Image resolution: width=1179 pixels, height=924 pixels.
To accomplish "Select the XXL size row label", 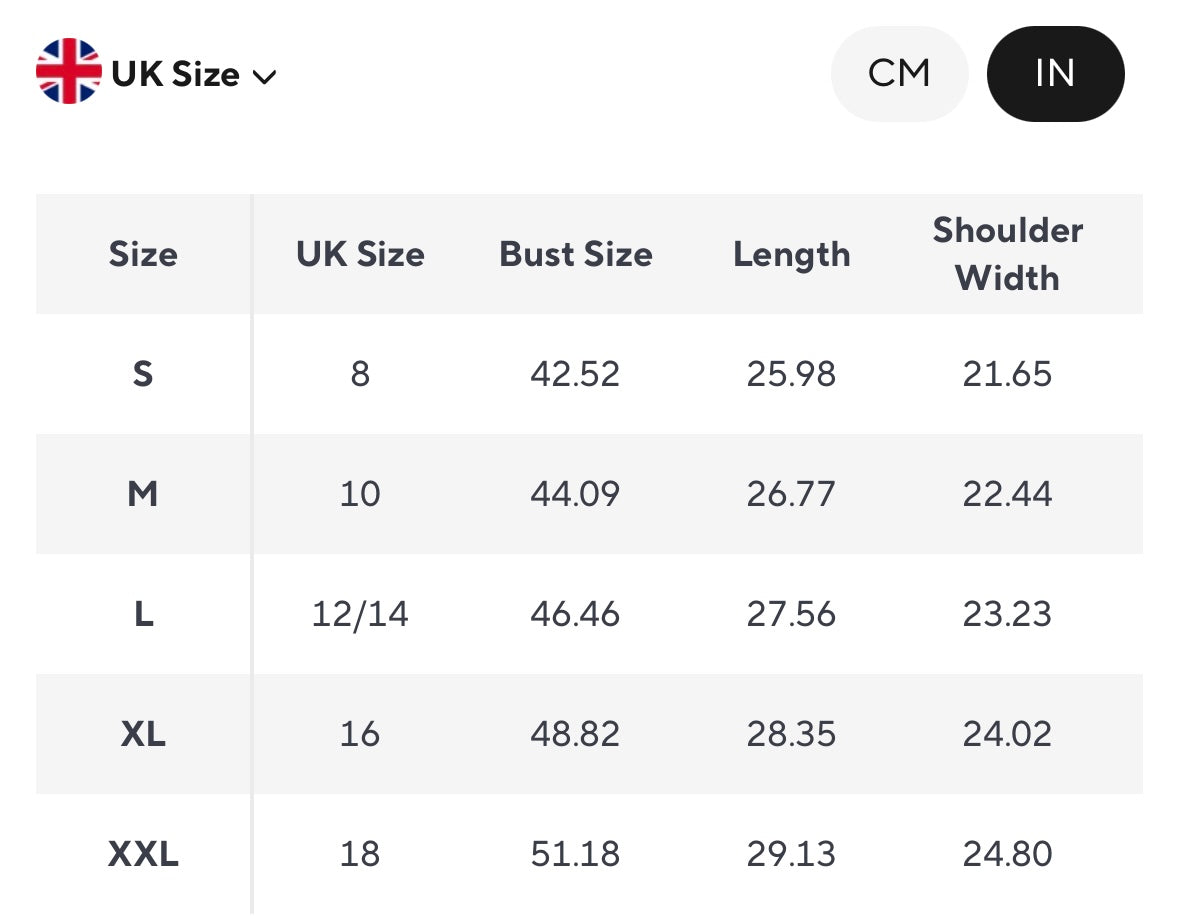I will click(x=143, y=854).
